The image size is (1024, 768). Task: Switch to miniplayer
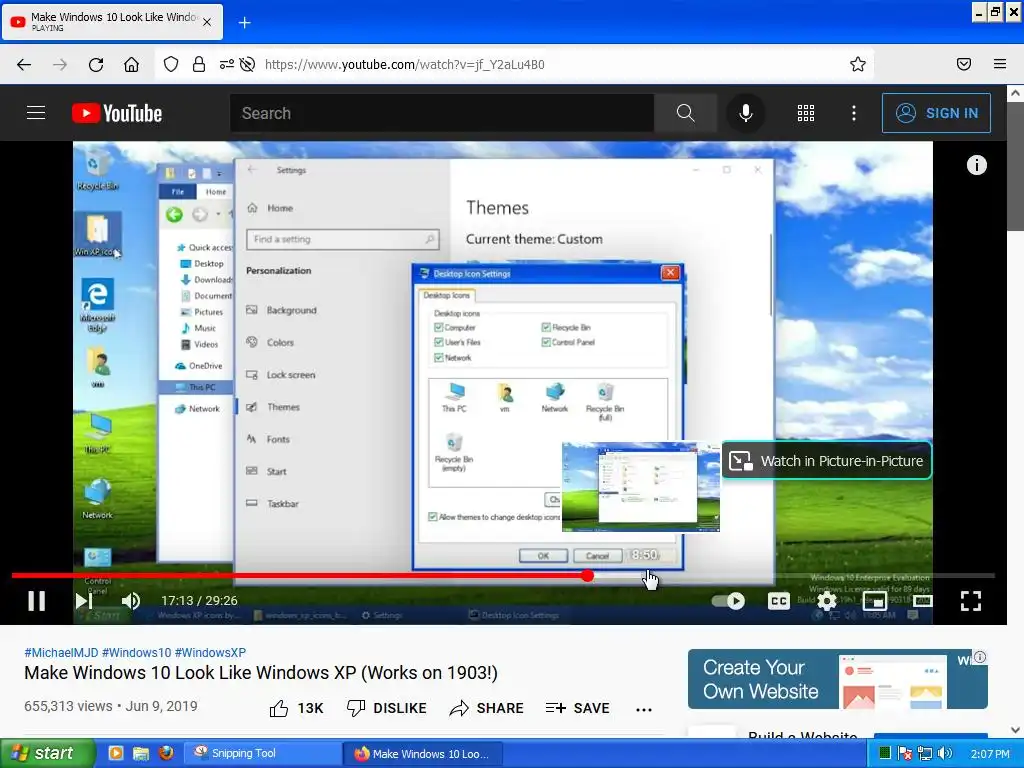pos(874,601)
